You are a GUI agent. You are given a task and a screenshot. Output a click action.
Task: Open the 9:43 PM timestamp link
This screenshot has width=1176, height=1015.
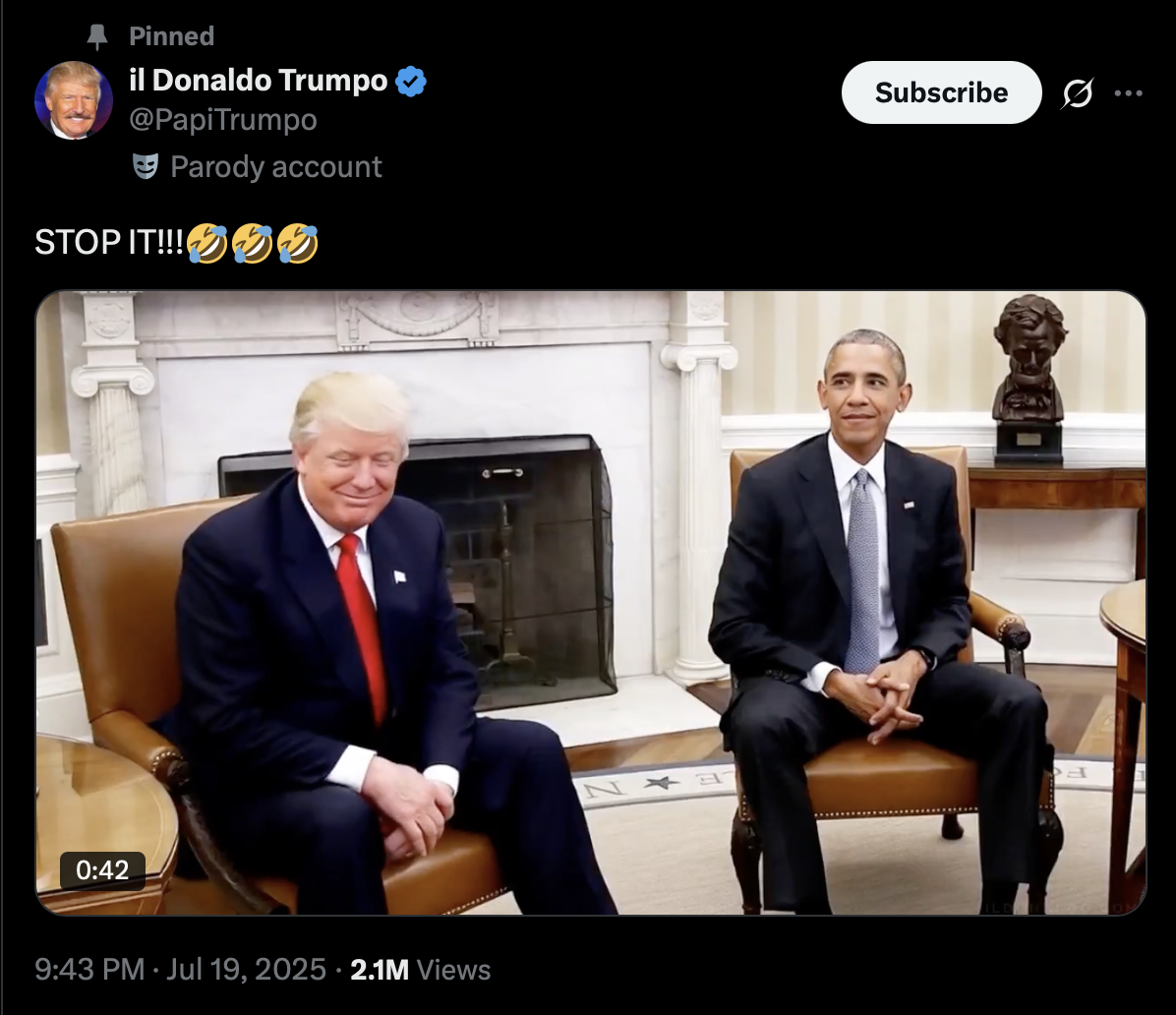(x=89, y=969)
